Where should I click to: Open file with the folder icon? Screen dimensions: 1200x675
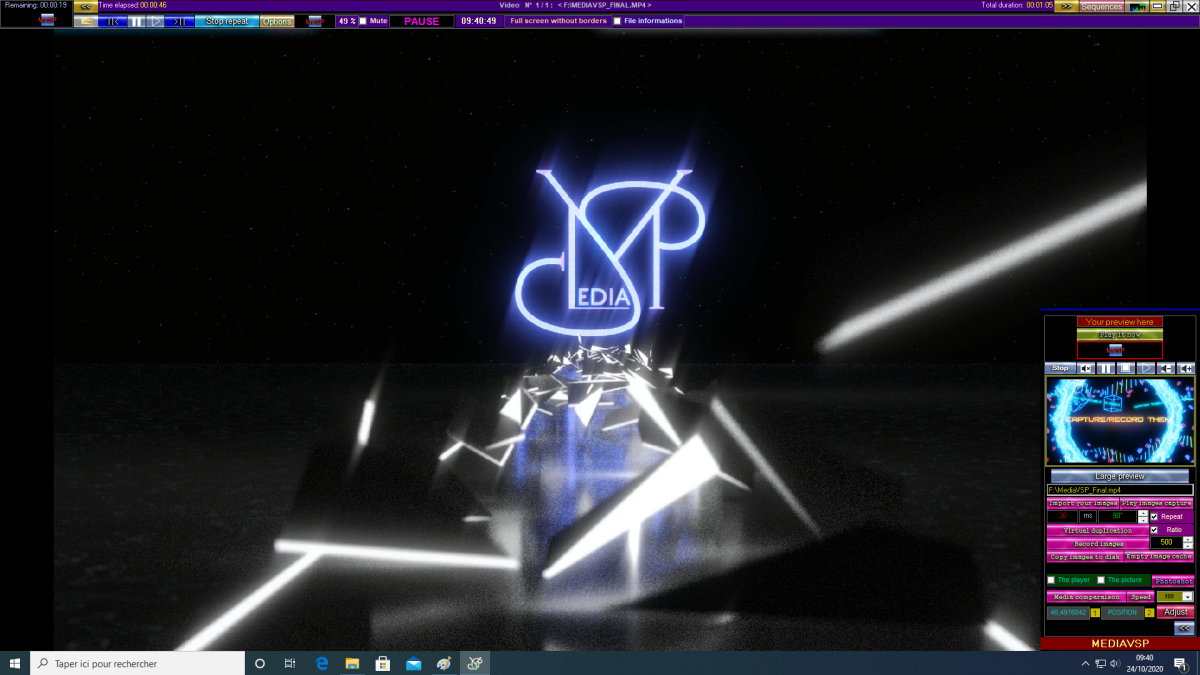click(x=87, y=21)
